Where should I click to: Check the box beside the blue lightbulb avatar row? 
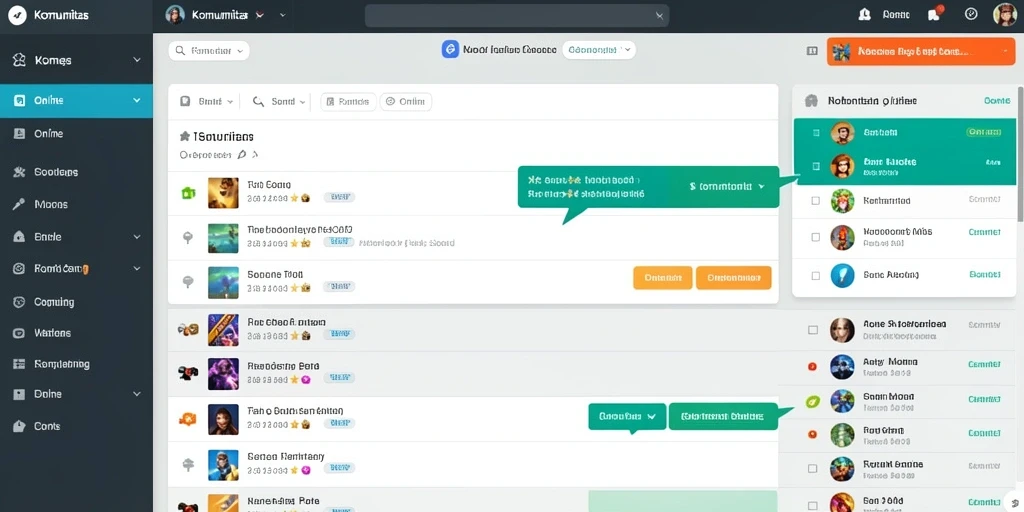(x=815, y=276)
